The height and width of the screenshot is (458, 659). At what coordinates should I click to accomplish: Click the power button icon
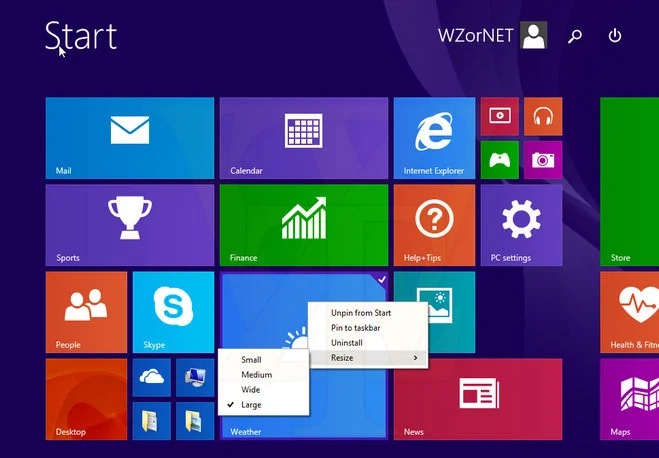point(614,36)
